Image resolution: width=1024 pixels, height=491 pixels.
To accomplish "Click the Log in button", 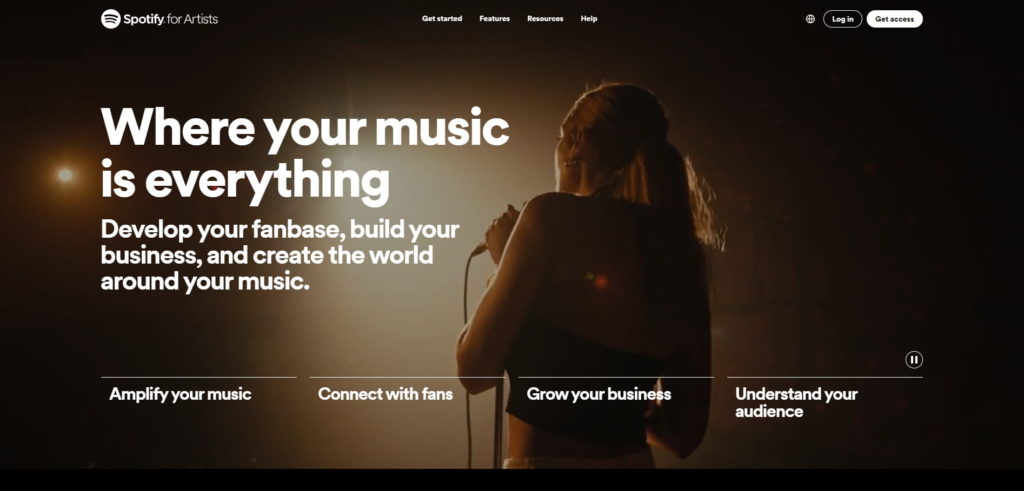I will (x=842, y=19).
